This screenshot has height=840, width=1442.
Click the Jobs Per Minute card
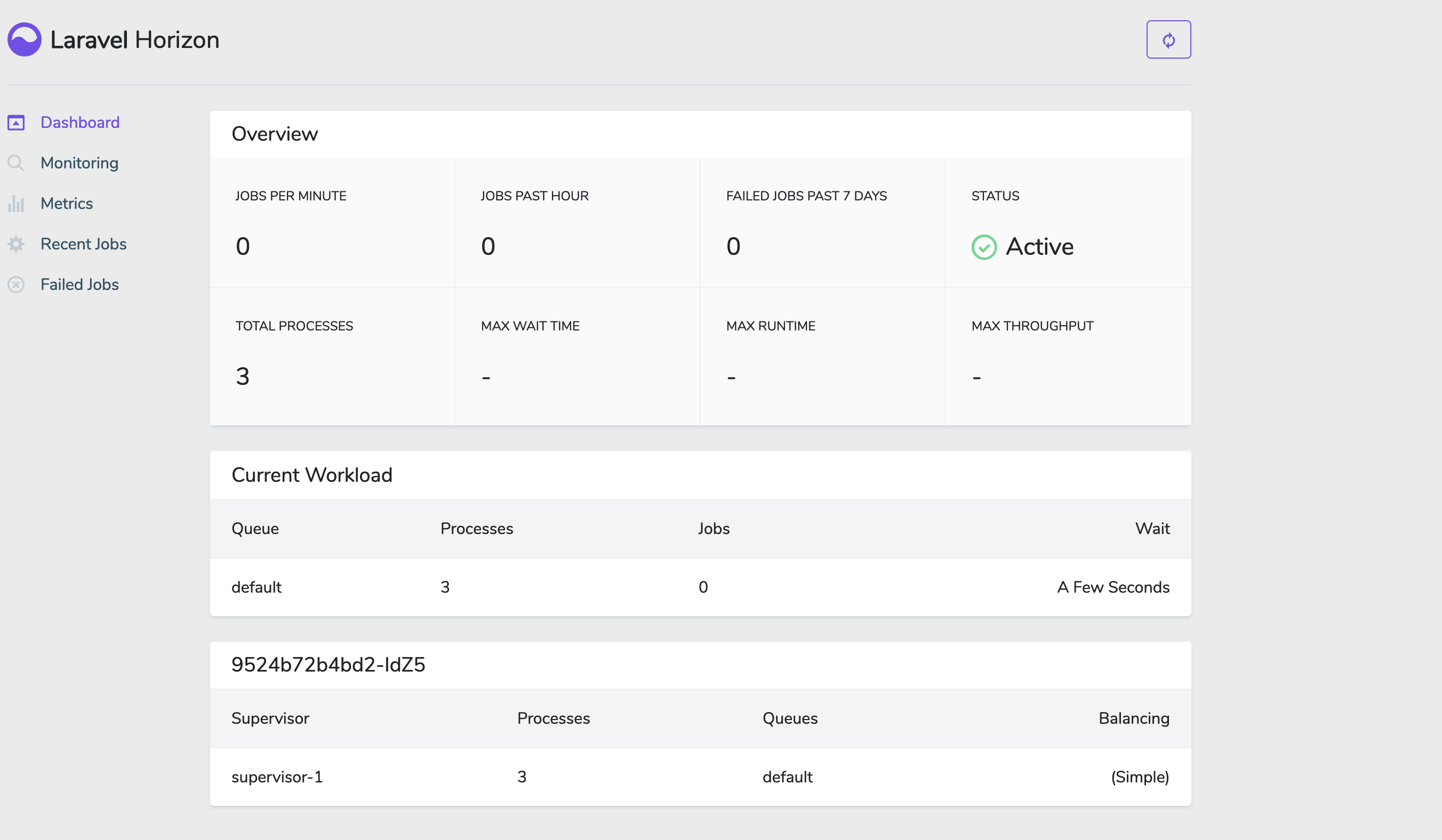332,222
